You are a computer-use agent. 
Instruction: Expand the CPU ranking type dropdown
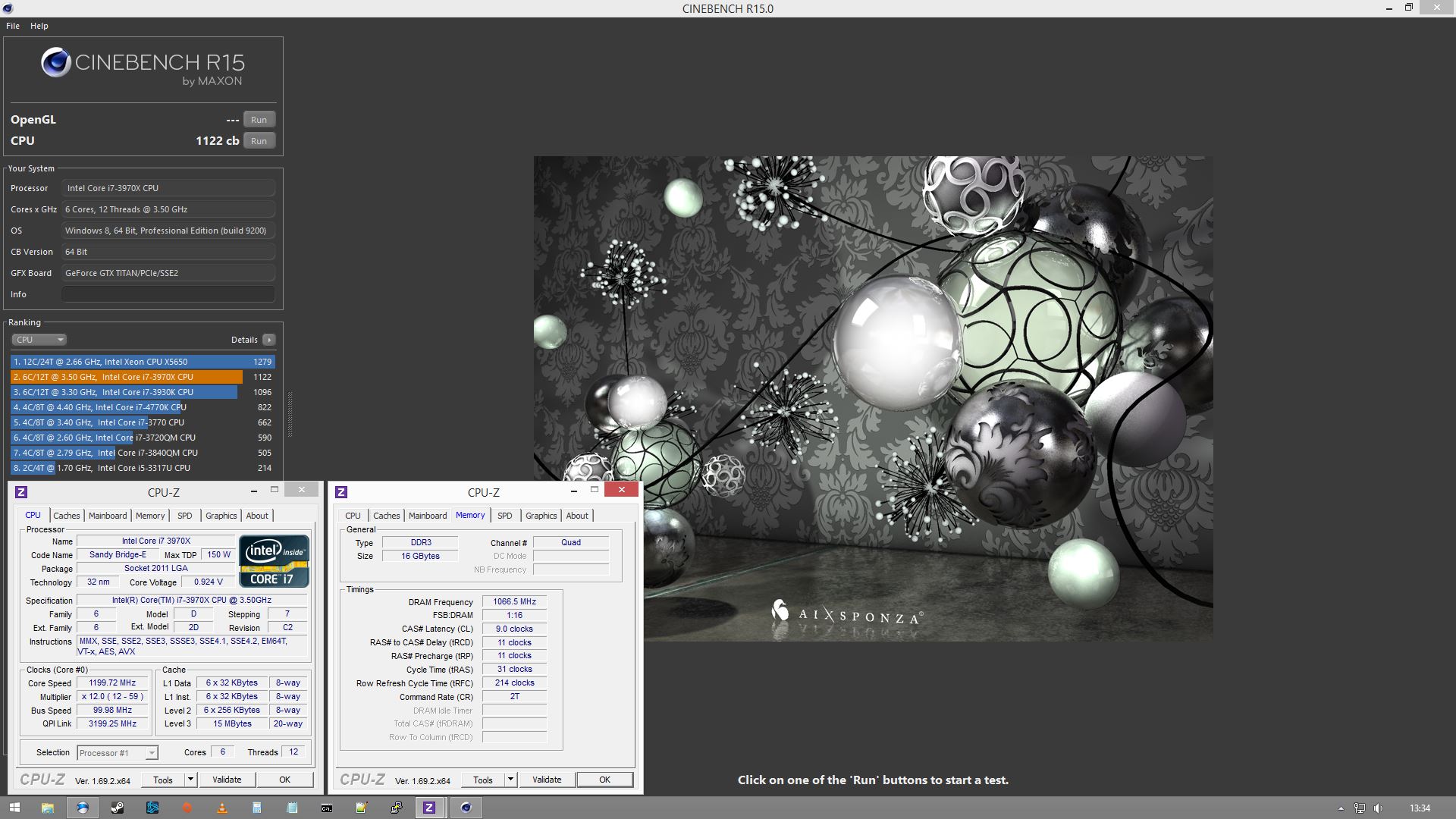[39, 340]
